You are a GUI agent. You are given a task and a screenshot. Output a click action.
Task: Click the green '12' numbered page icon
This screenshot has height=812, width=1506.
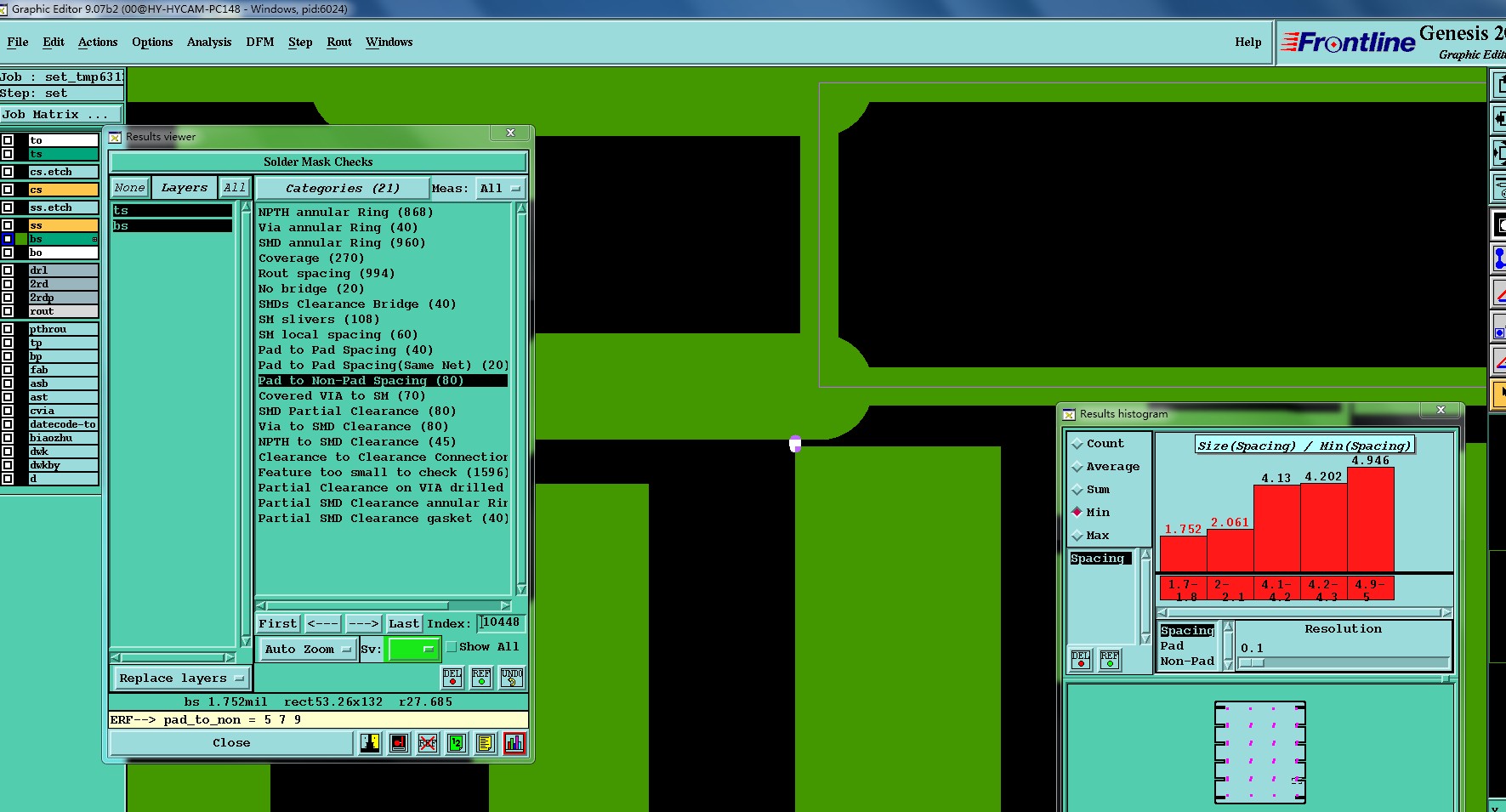click(x=457, y=743)
